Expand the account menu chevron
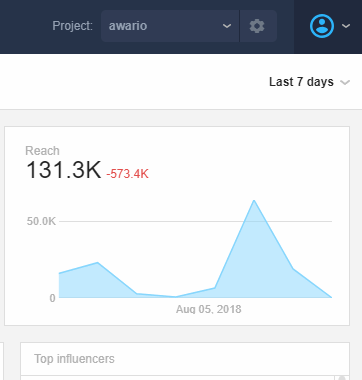This screenshot has height=380, width=362. pos(346,26)
